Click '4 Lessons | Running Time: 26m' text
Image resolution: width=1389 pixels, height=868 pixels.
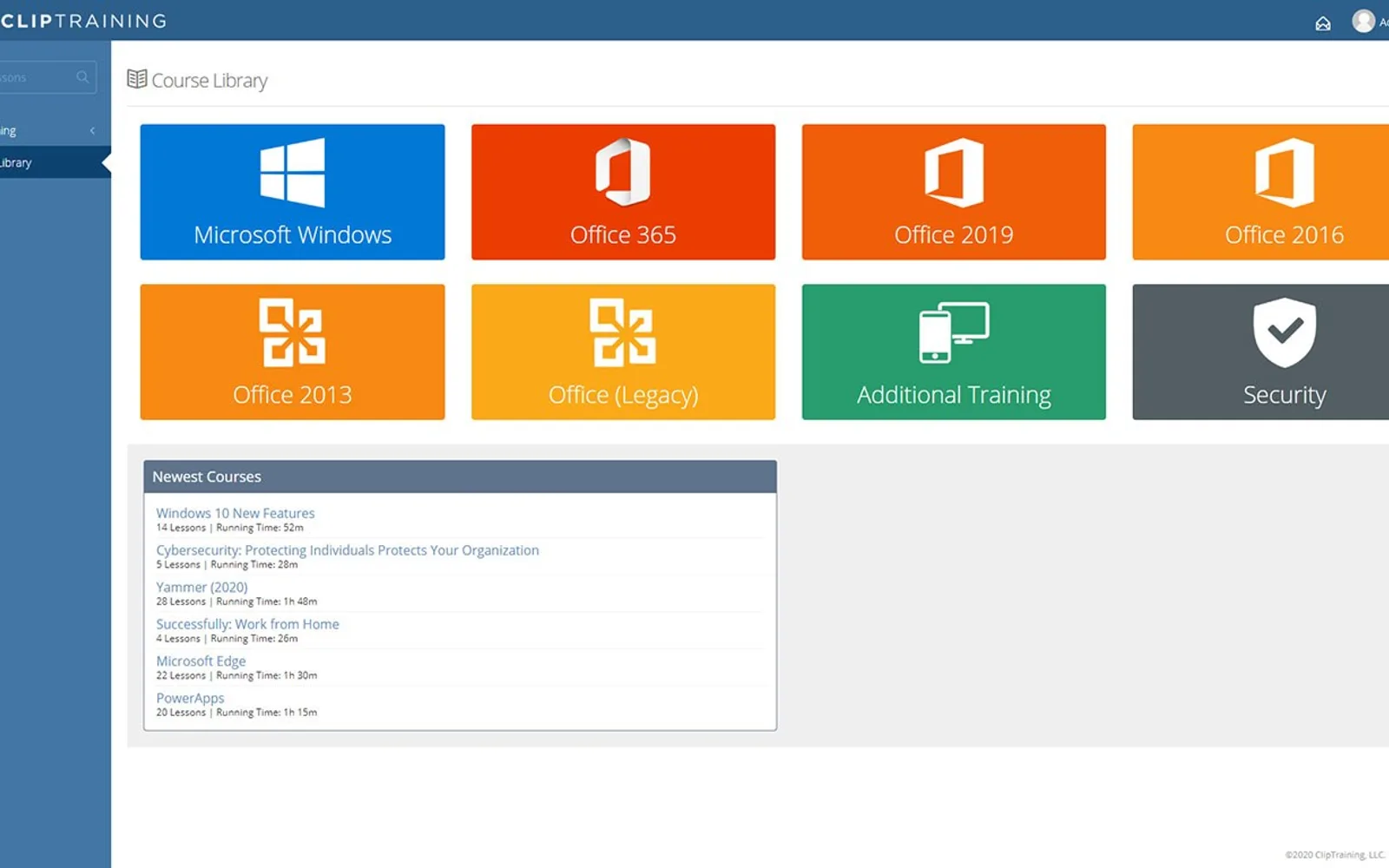(x=227, y=639)
